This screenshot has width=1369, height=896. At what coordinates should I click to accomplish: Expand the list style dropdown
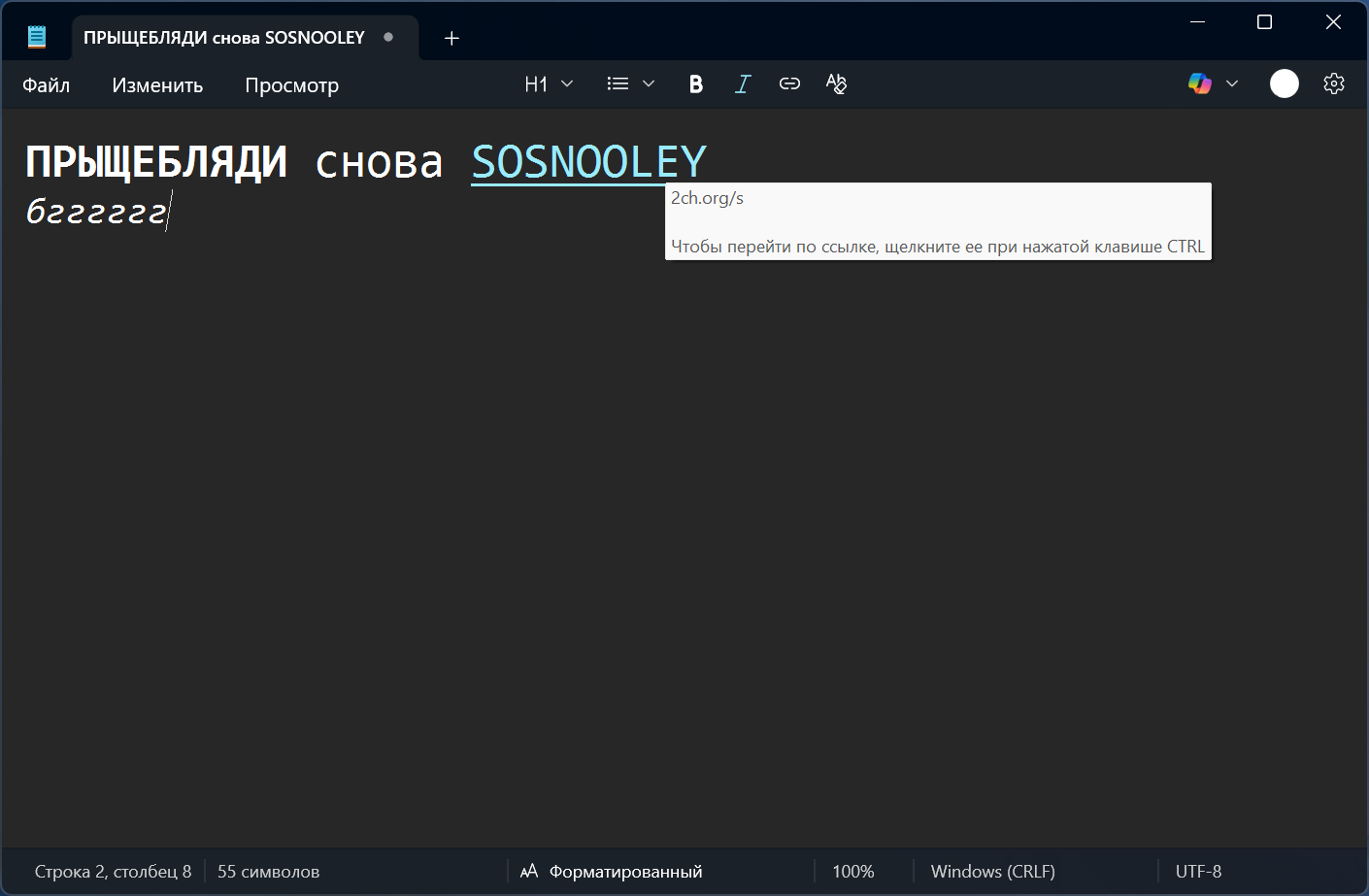coord(630,84)
